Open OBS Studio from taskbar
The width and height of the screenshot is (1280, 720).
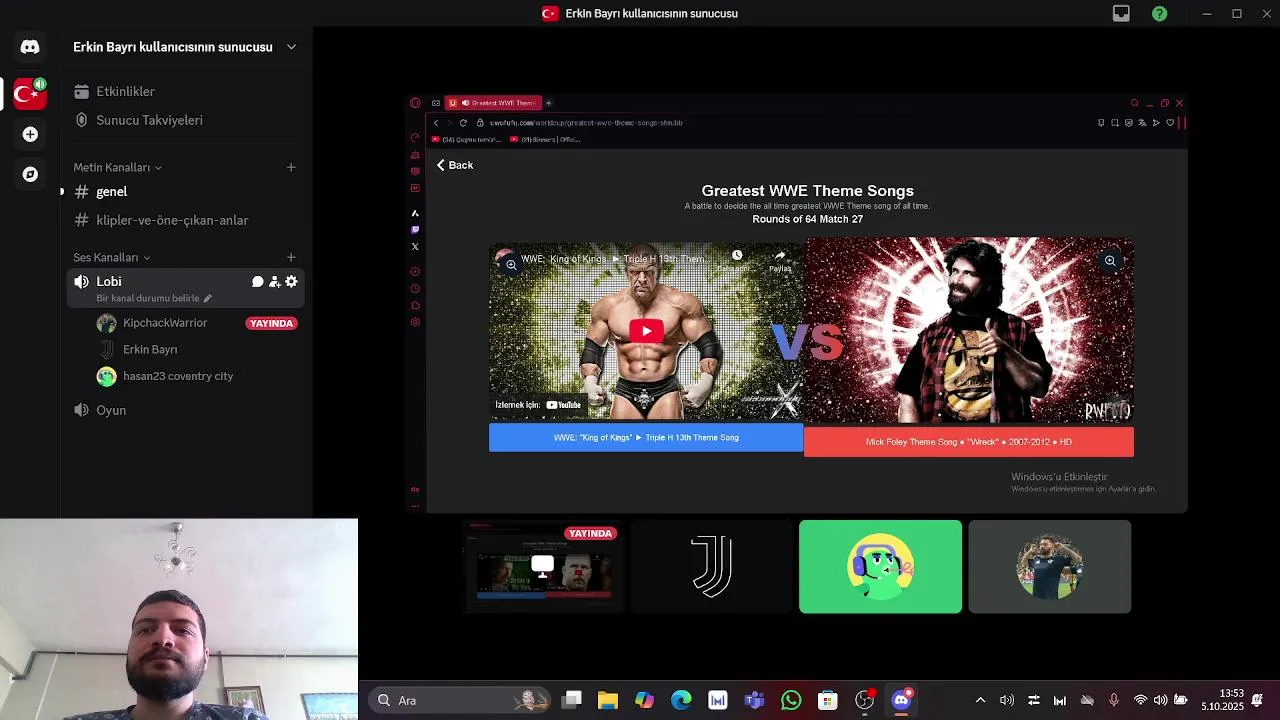coord(865,700)
